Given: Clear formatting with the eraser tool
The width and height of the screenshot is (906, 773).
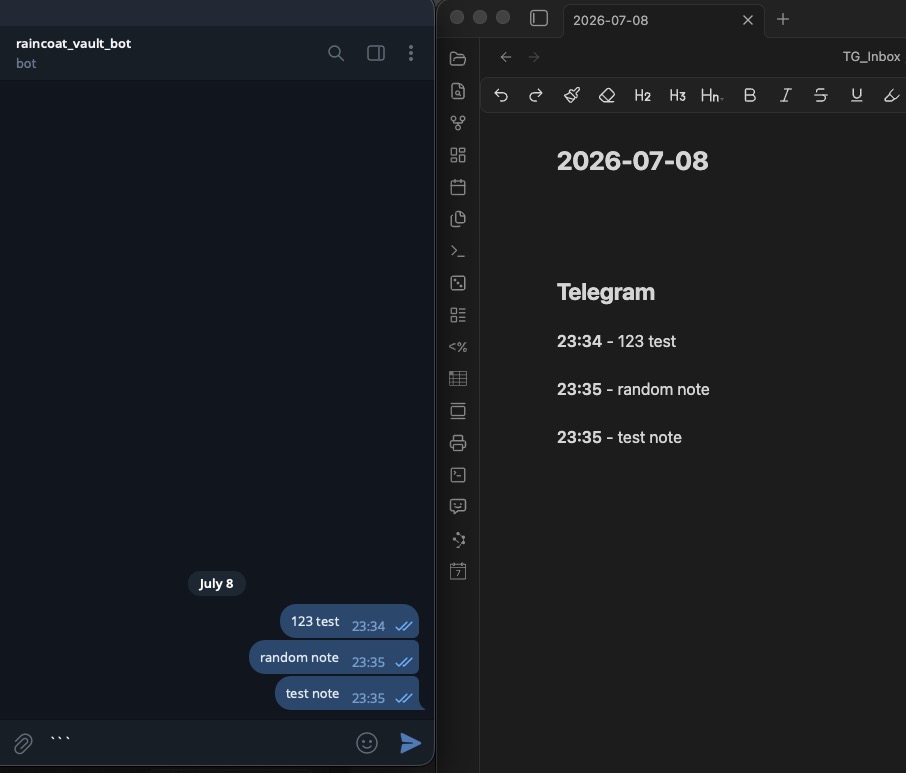Looking at the screenshot, I should pos(607,95).
